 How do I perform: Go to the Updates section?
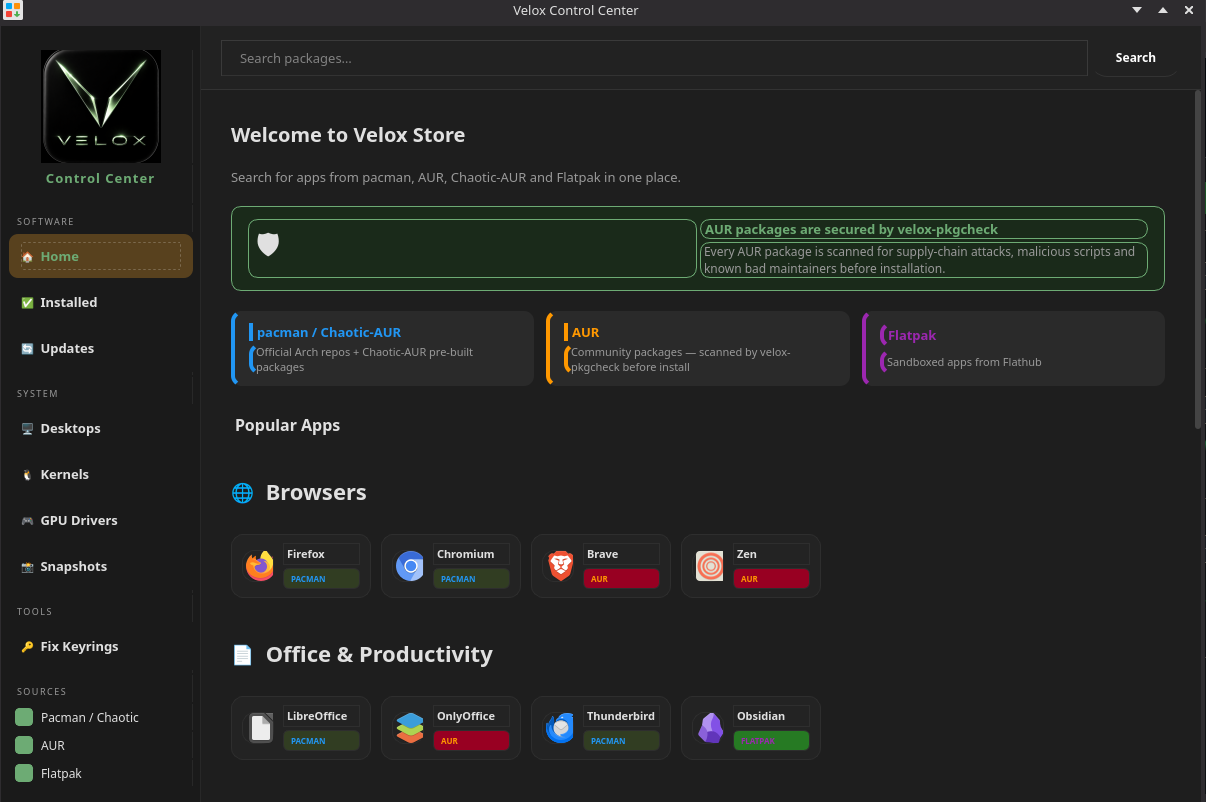click(x=101, y=348)
